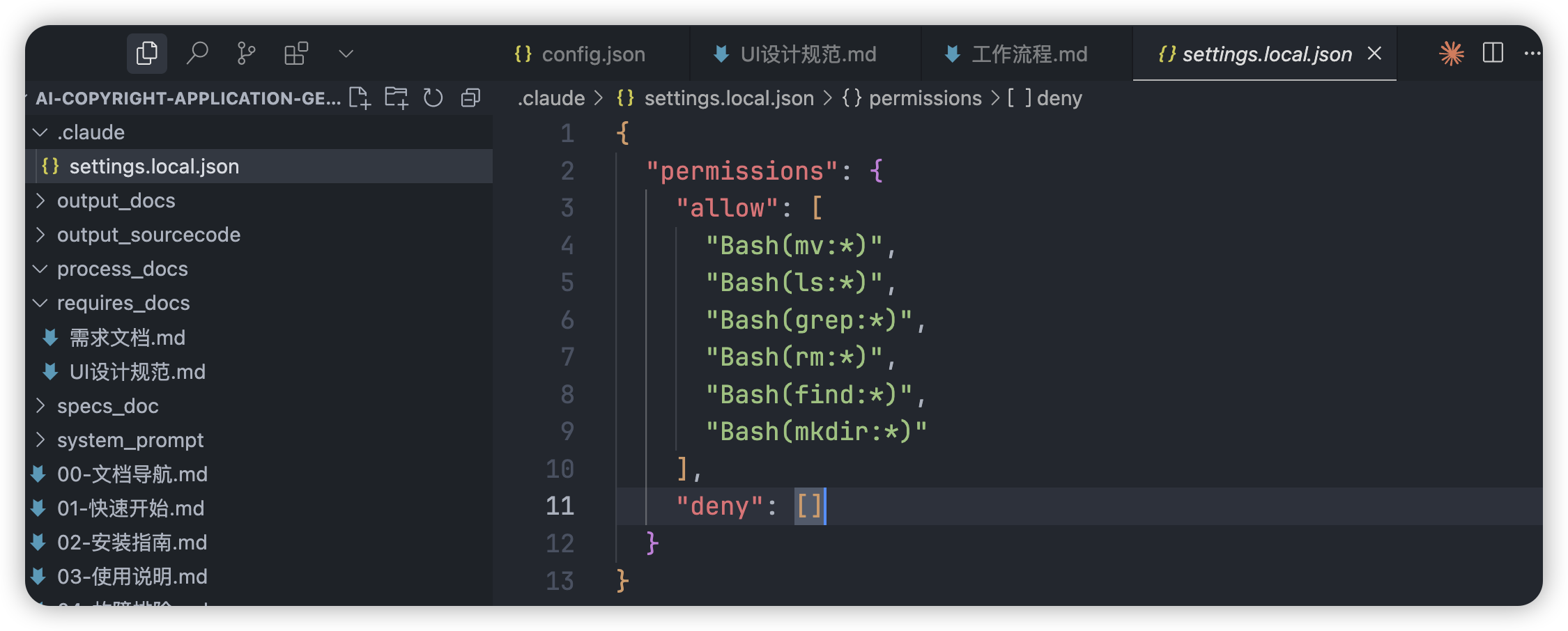Open the Search view icon
The height and width of the screenshot is (631, 1568).
(197, 54)
